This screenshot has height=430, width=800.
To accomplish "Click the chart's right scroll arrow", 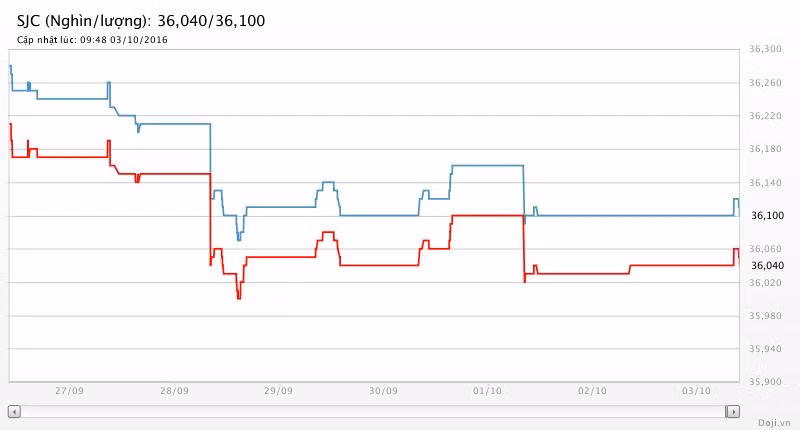I will click(733, 411).
